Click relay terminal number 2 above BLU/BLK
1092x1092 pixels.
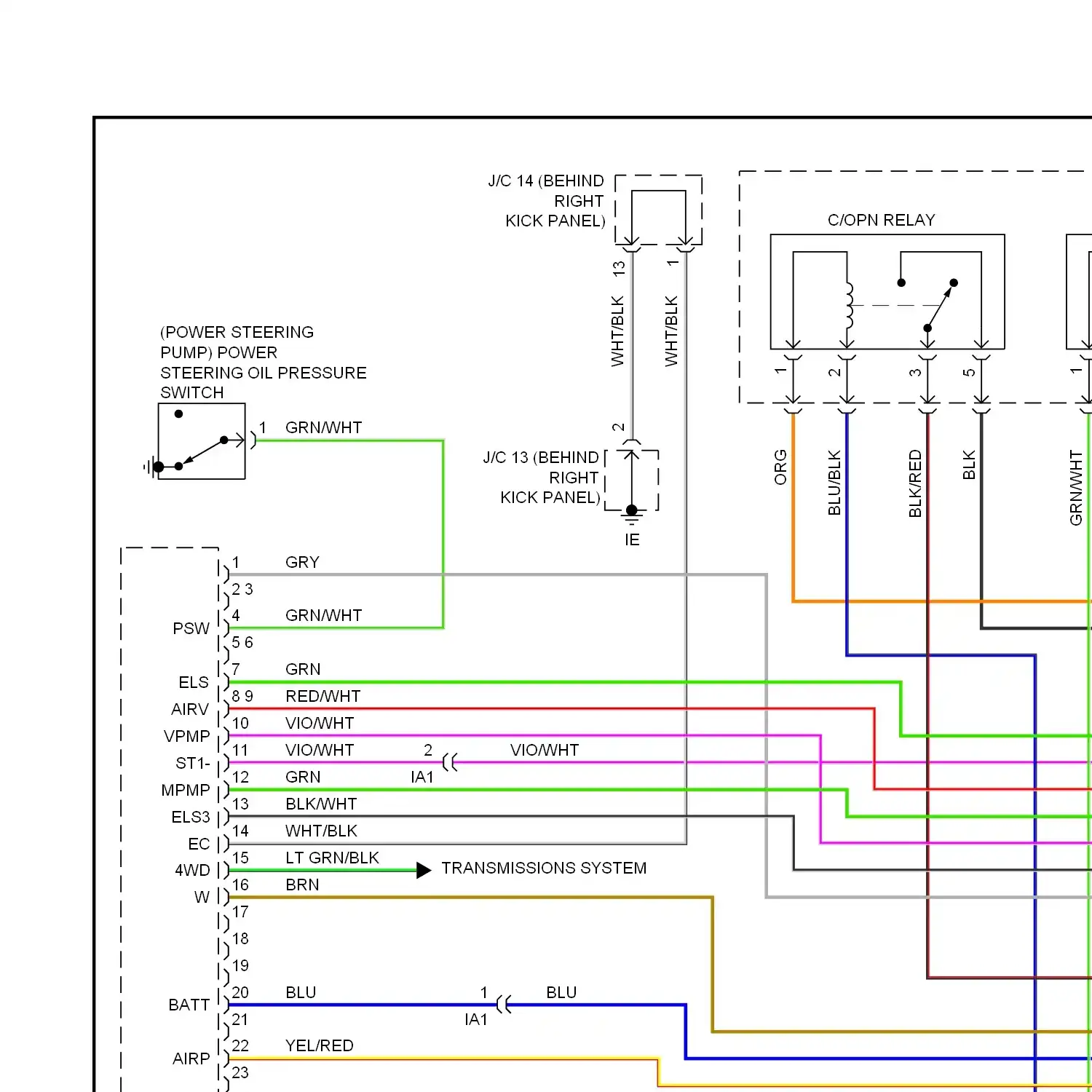[834, 372]
